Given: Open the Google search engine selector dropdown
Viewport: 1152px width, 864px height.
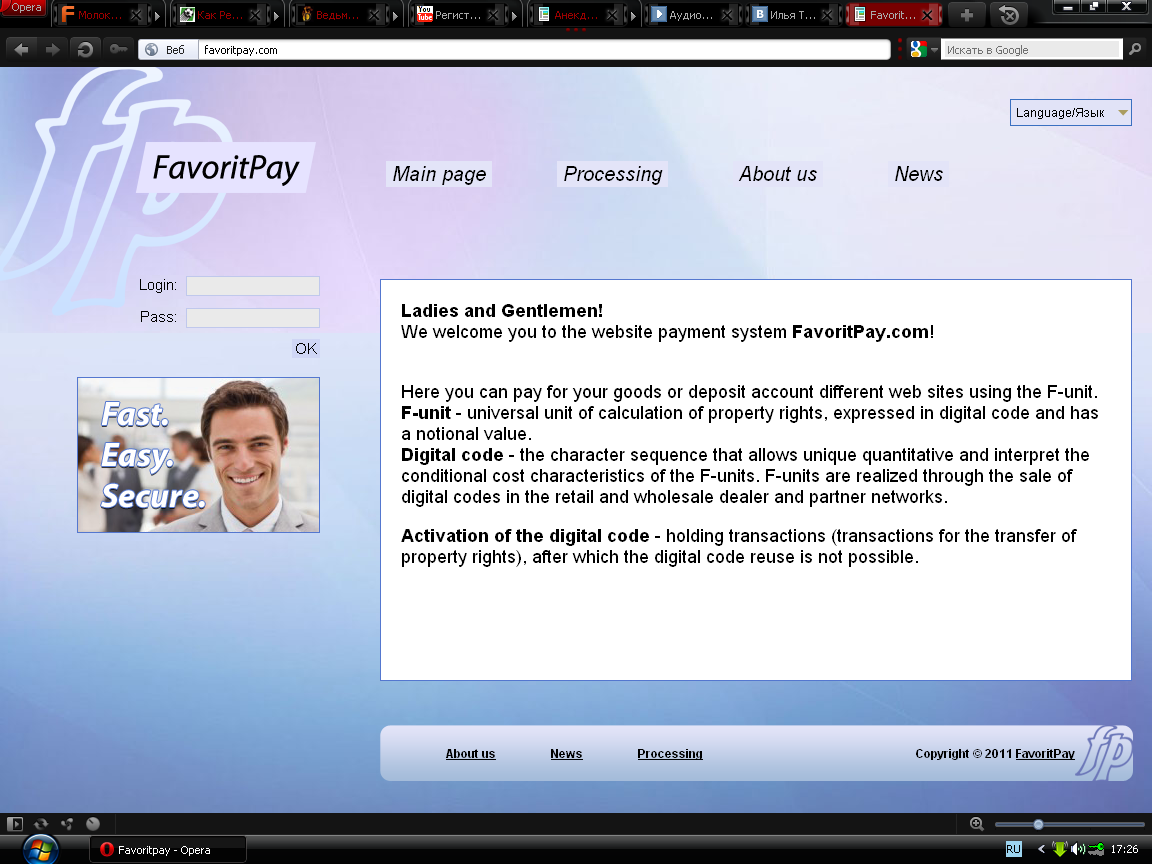Looking at the screenshot, I should point(924,50).
